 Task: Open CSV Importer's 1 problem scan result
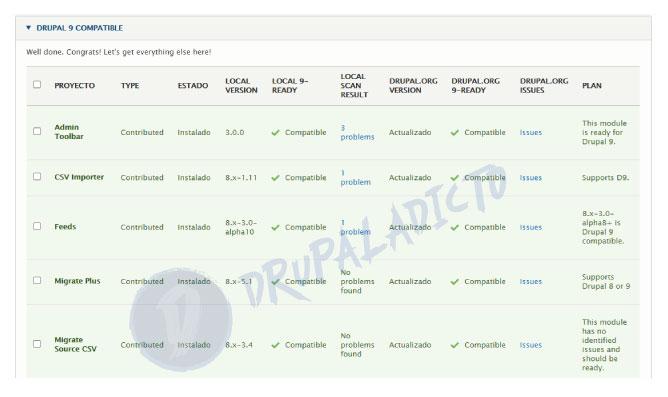[x=355, y=178]
